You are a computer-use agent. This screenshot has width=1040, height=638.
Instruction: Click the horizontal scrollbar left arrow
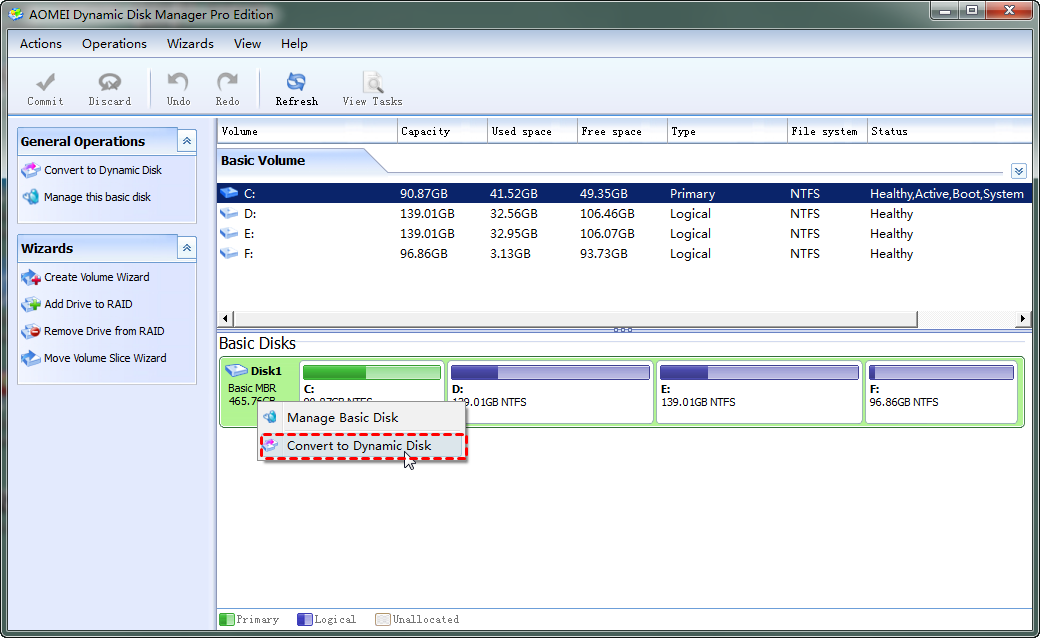coord(226,319)
